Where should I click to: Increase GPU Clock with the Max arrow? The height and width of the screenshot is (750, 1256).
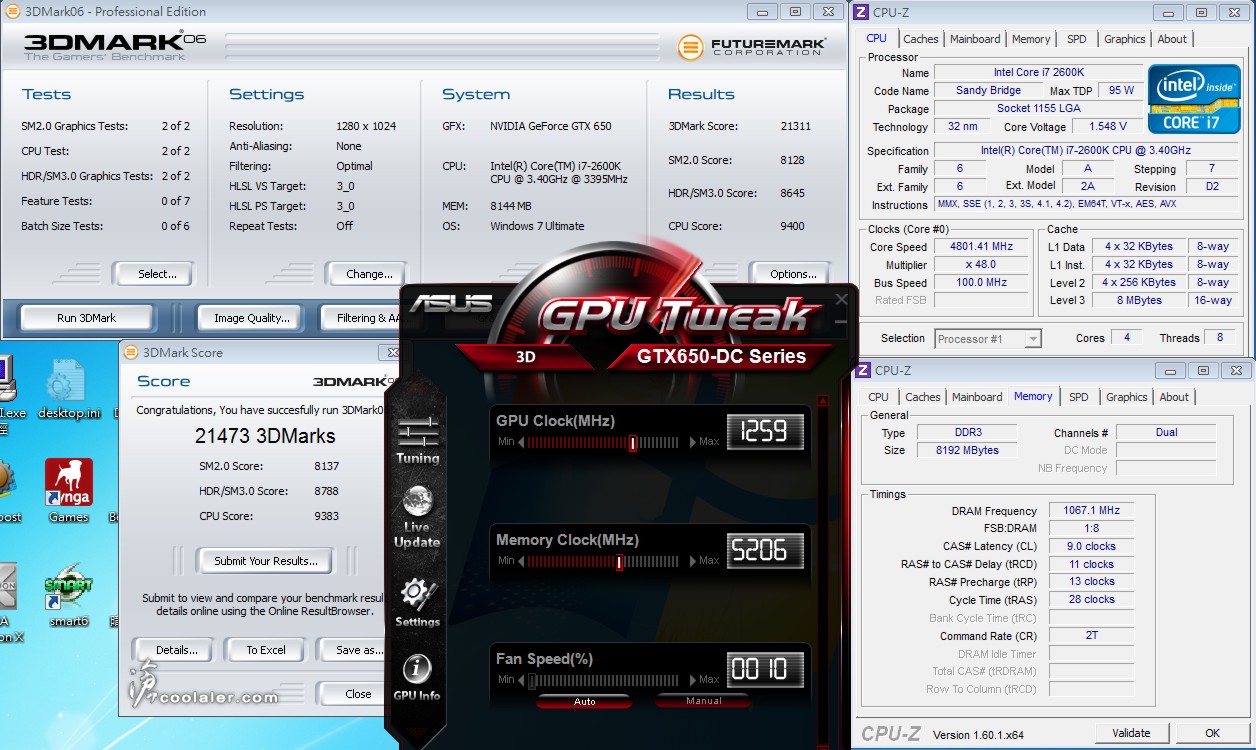click(693, 442)
